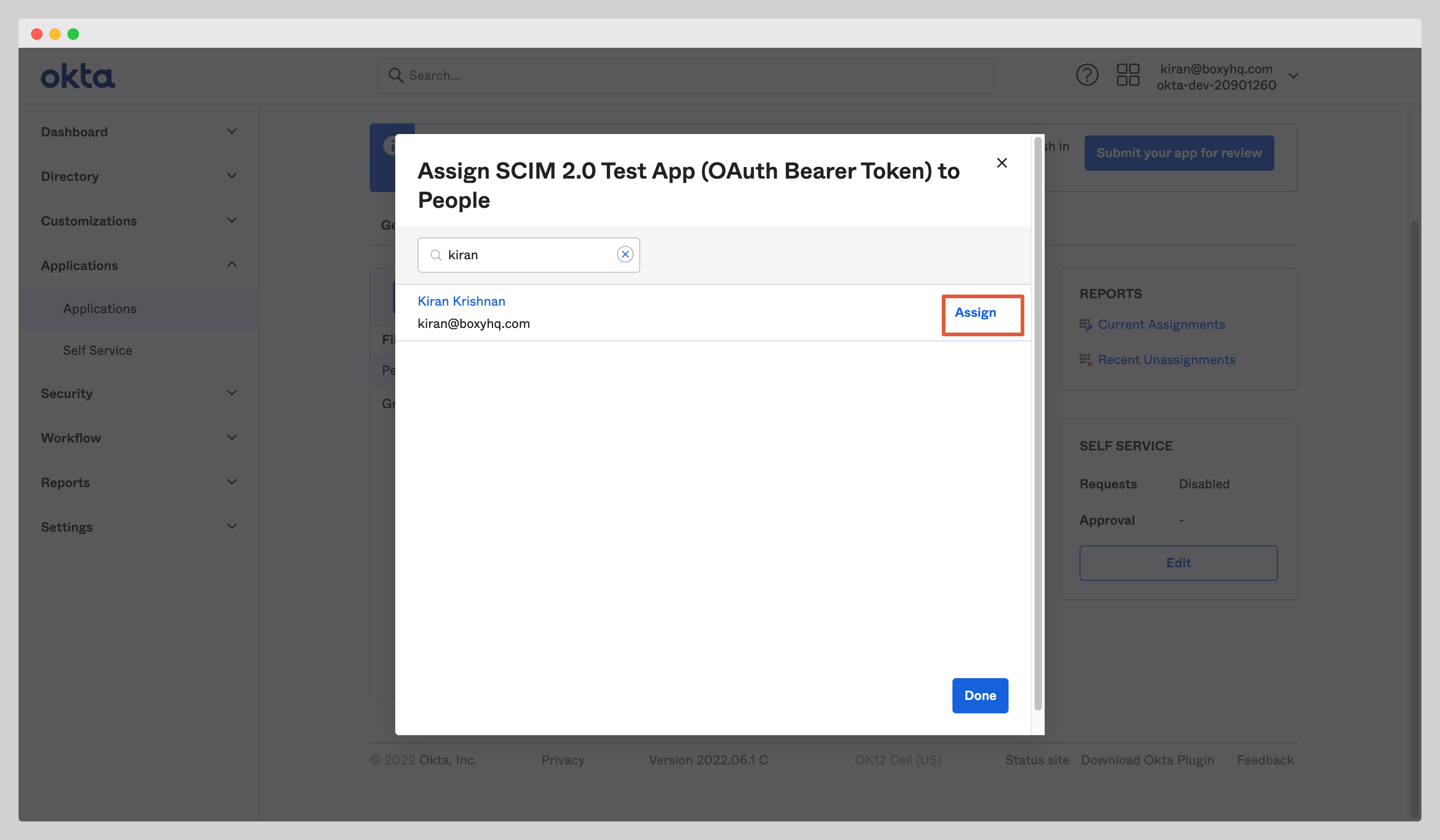1440x840 pixels.
Task: Click the magnifier icon in the modal search field
Action: click(x=436, y=255)
